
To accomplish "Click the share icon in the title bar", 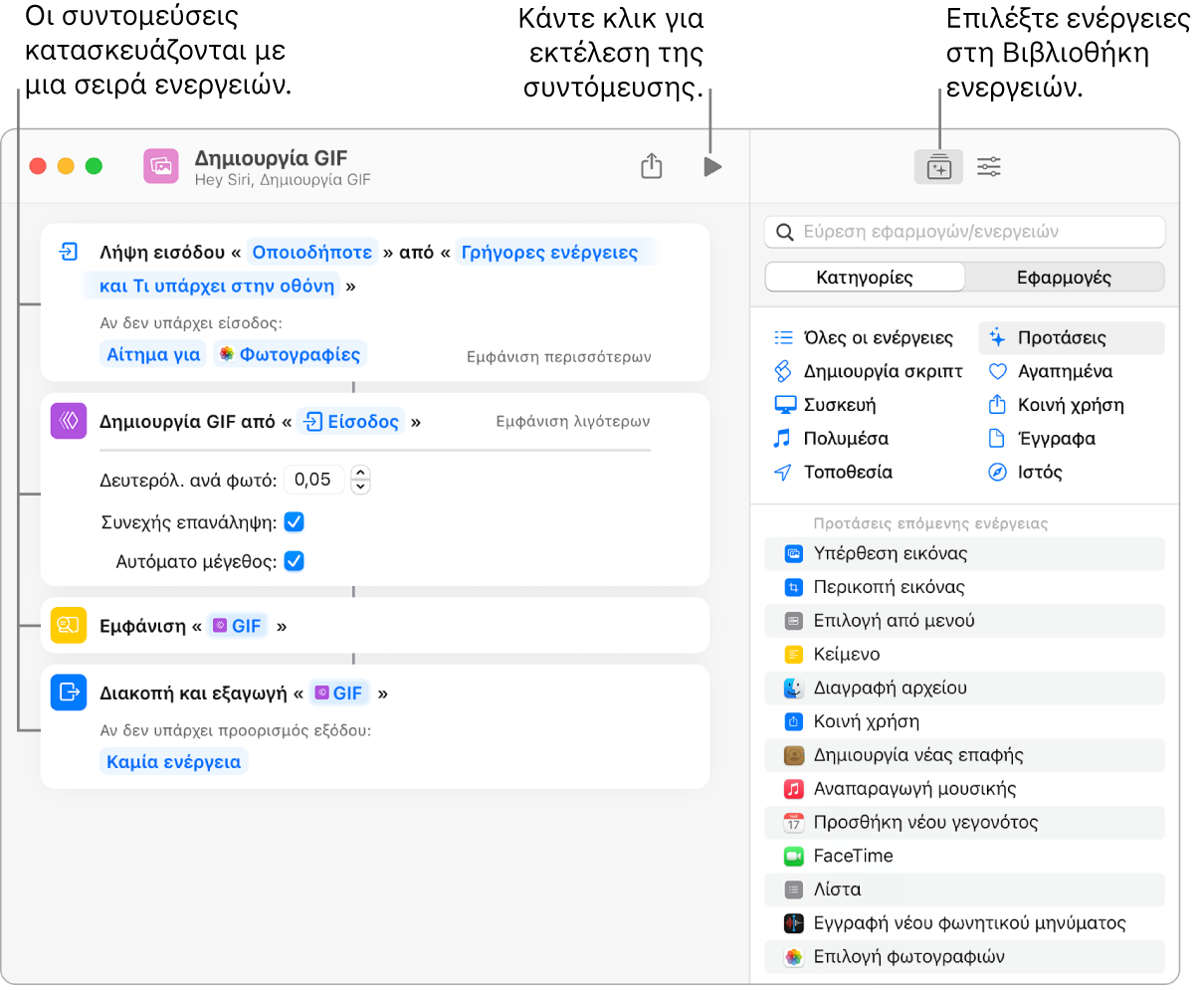I will click(x=652, y=166).
